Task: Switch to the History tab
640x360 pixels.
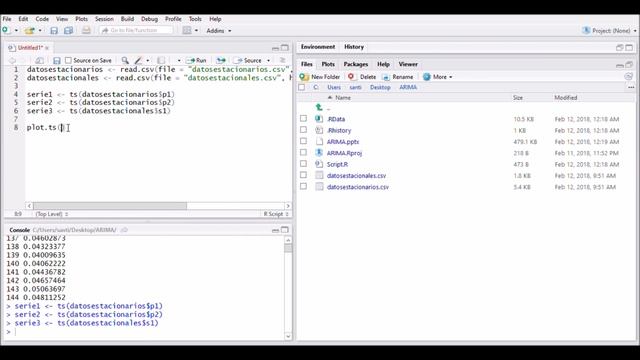Action: tap(354, 47)
